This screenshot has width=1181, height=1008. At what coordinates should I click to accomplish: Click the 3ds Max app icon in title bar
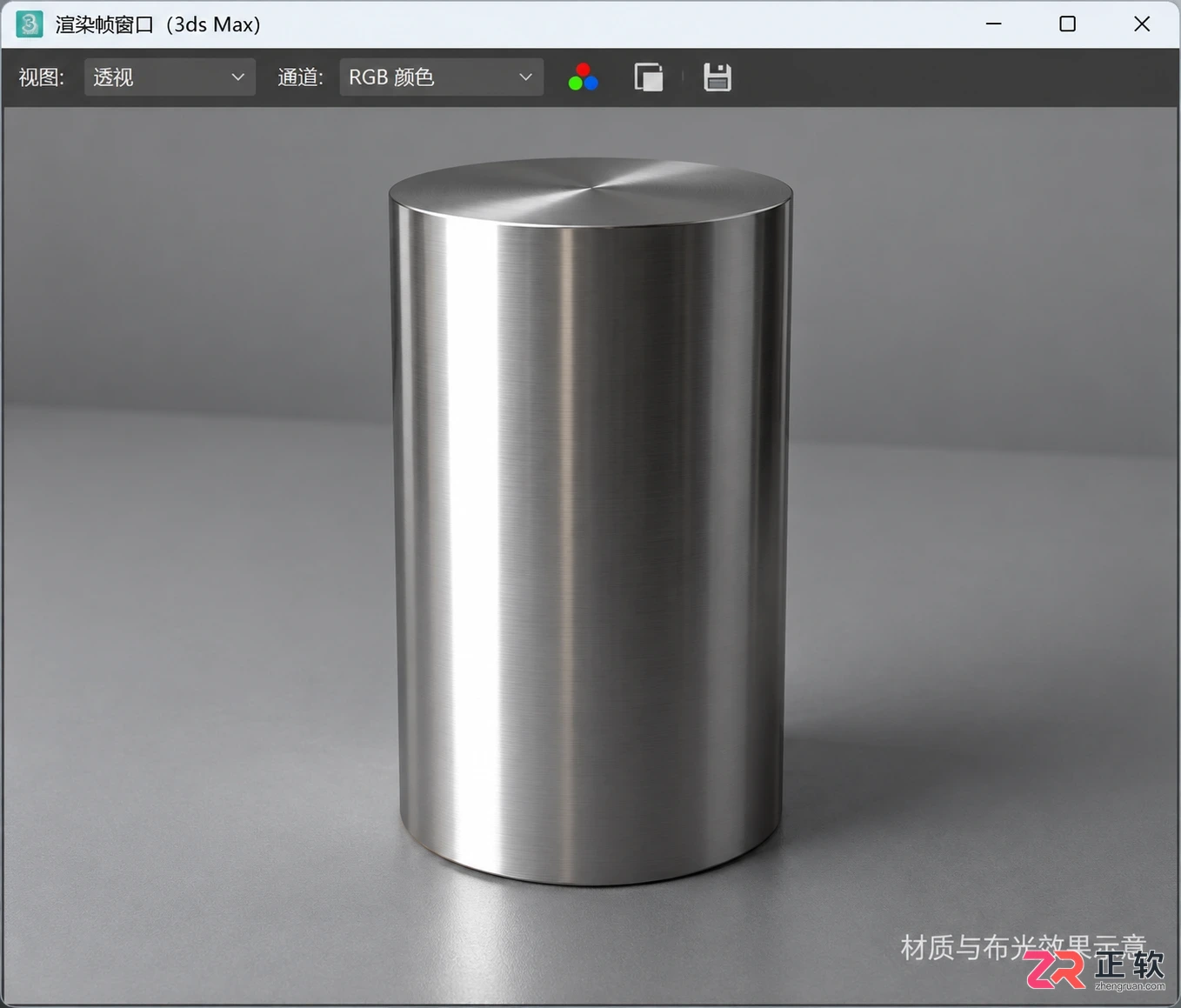point(30,24)
